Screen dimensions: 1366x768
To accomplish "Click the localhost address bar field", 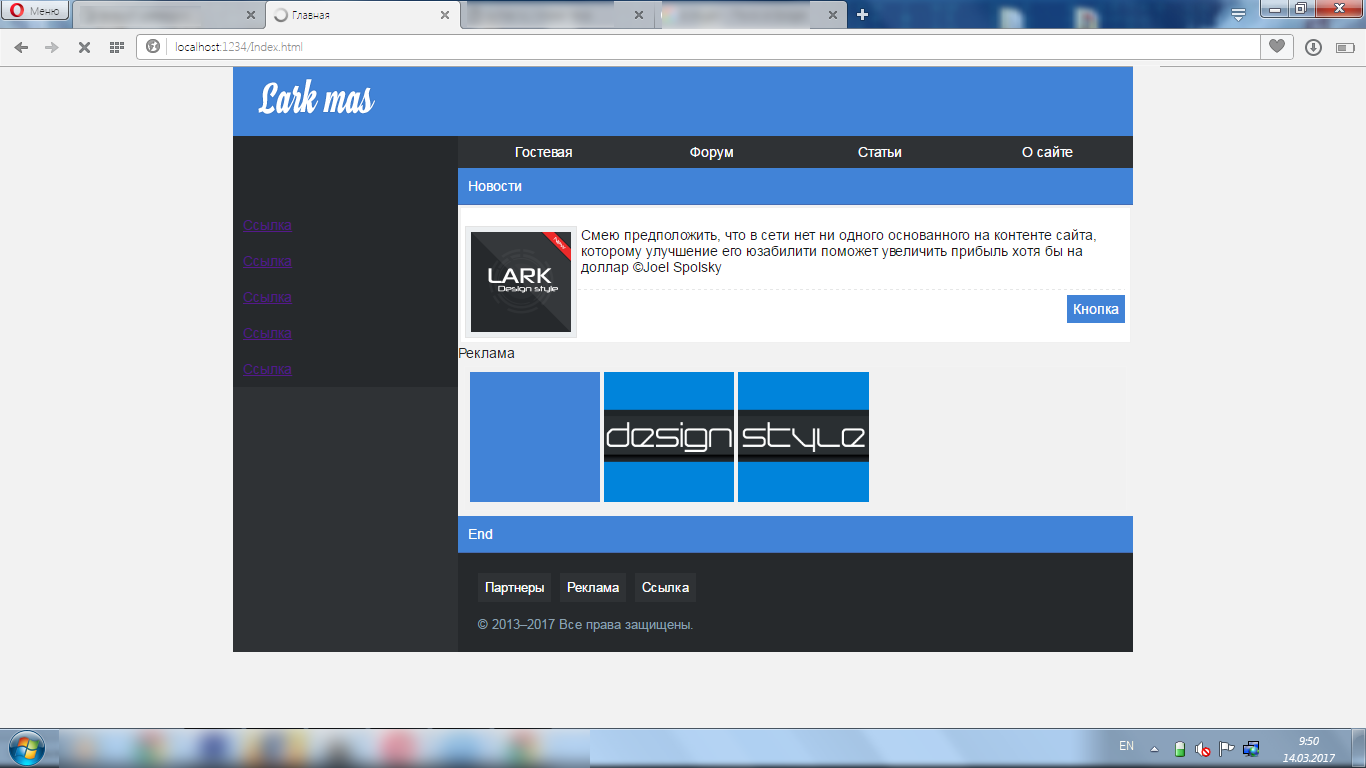I will click(700, 47).
